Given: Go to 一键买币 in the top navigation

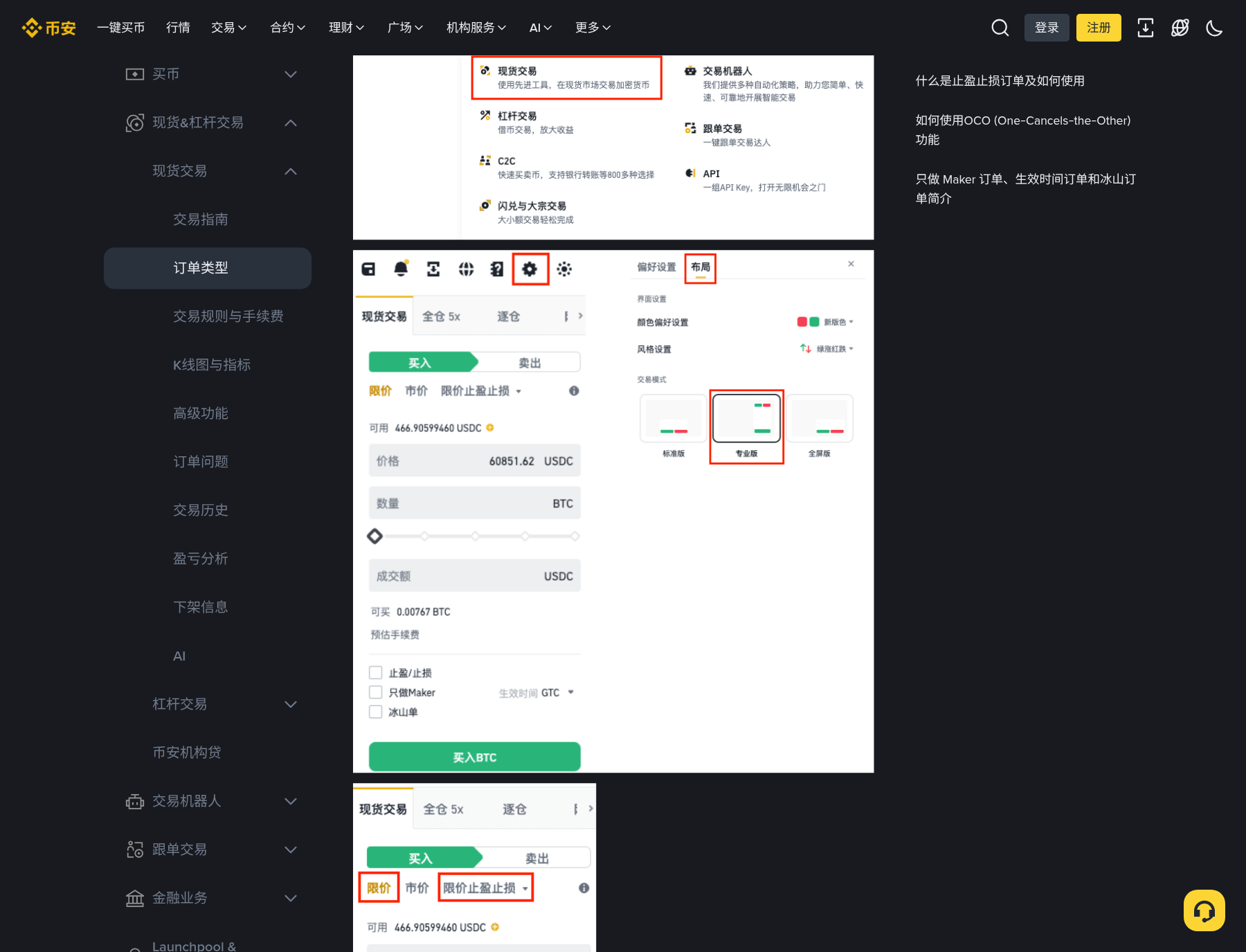Looking at the screenshot, I should pos(120,28).
